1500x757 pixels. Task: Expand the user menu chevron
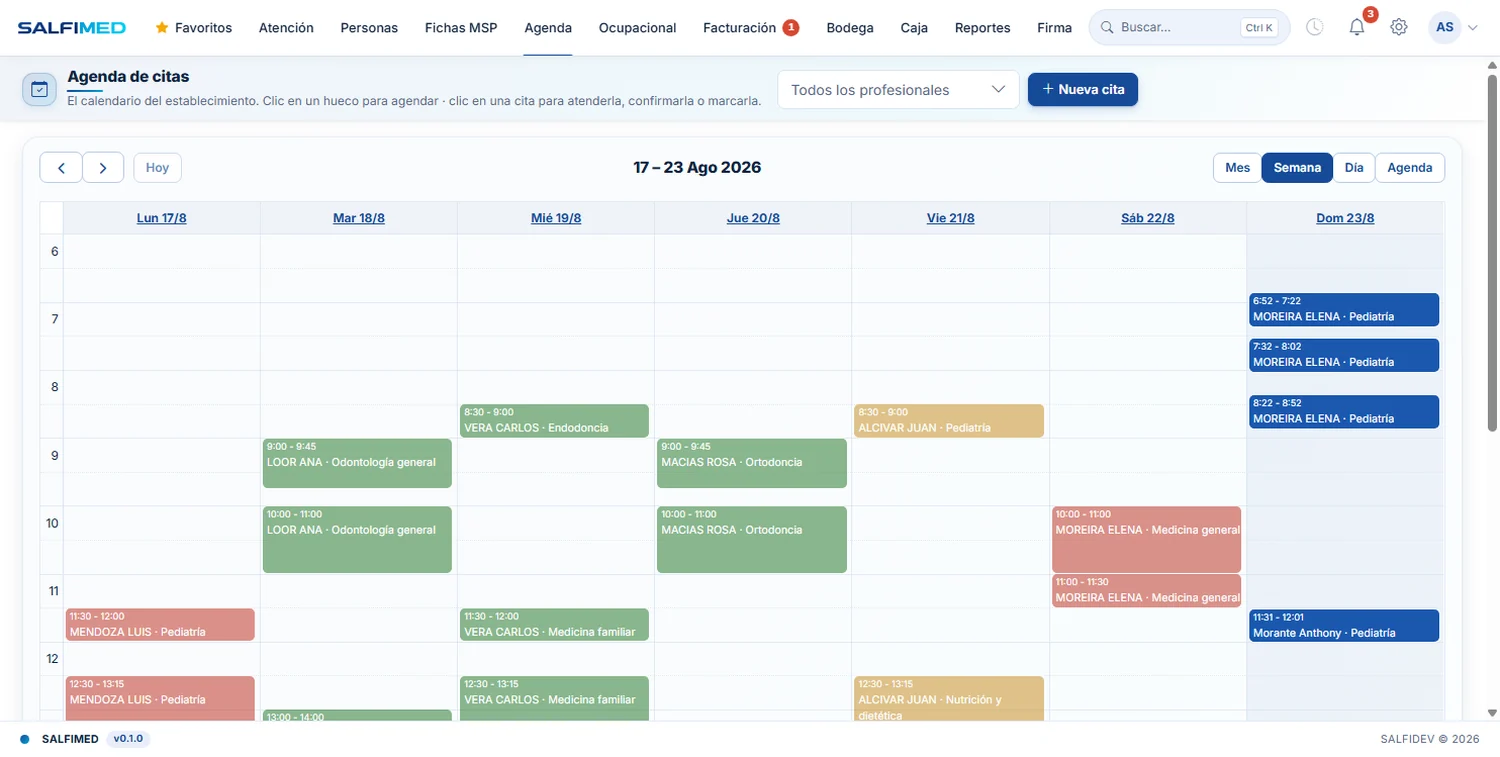[x=1472, y=28]
